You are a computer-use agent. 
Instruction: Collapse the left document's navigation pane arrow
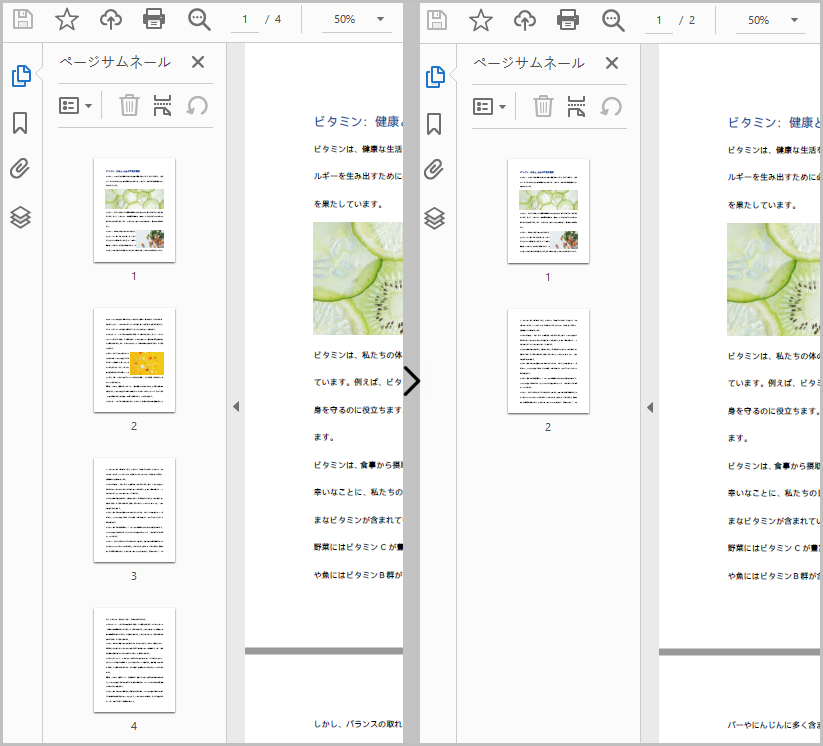pyautogui.click(x=236, y=406)
